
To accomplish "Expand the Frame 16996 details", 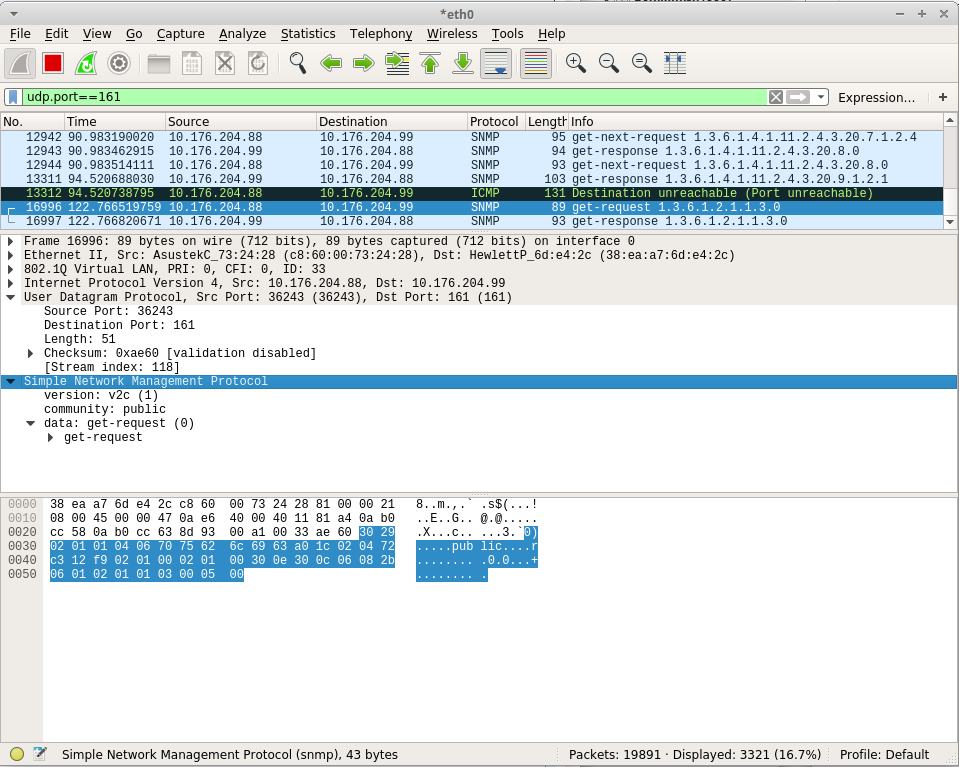I will 11,242.
